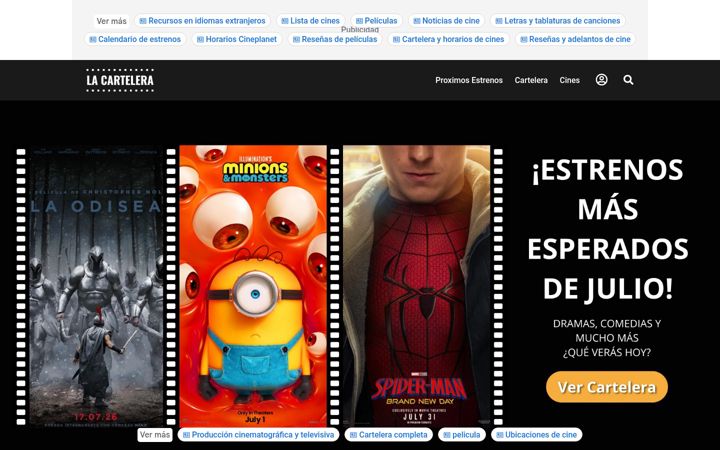Open Proximos Estrenos menu

469,80
